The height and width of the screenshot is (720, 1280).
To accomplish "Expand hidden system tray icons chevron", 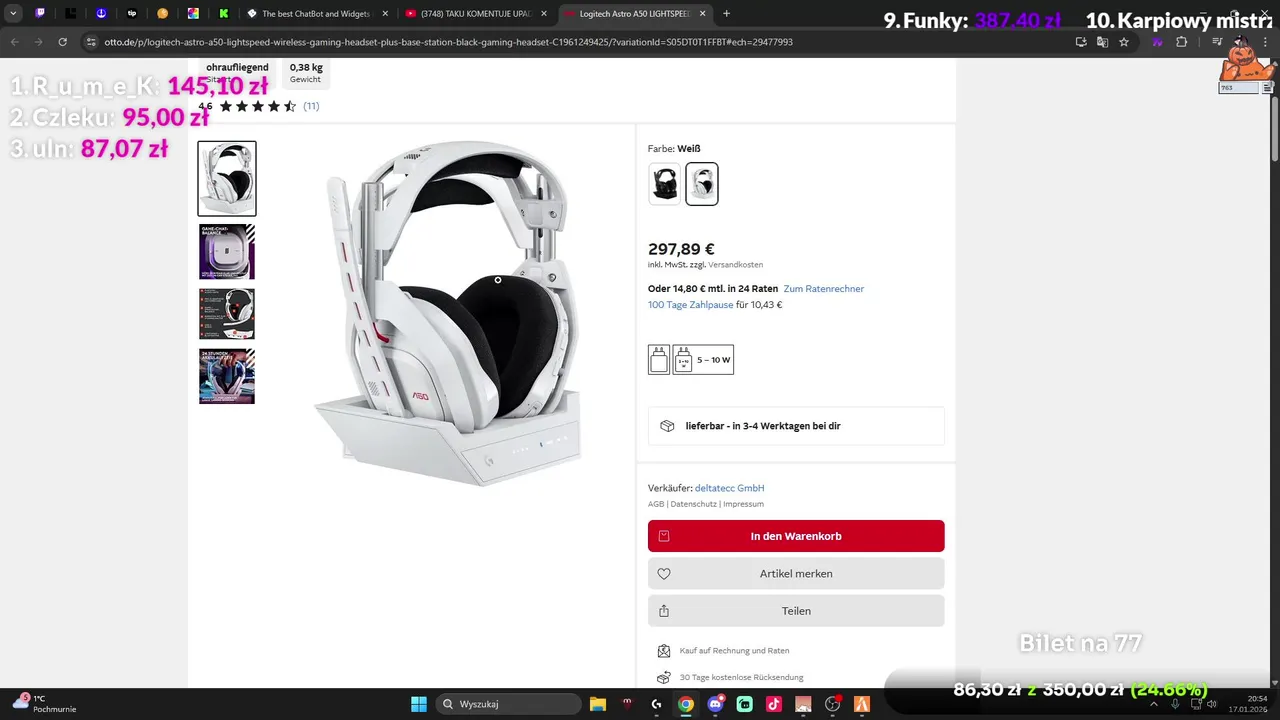I will click(x=1154, y=704).
